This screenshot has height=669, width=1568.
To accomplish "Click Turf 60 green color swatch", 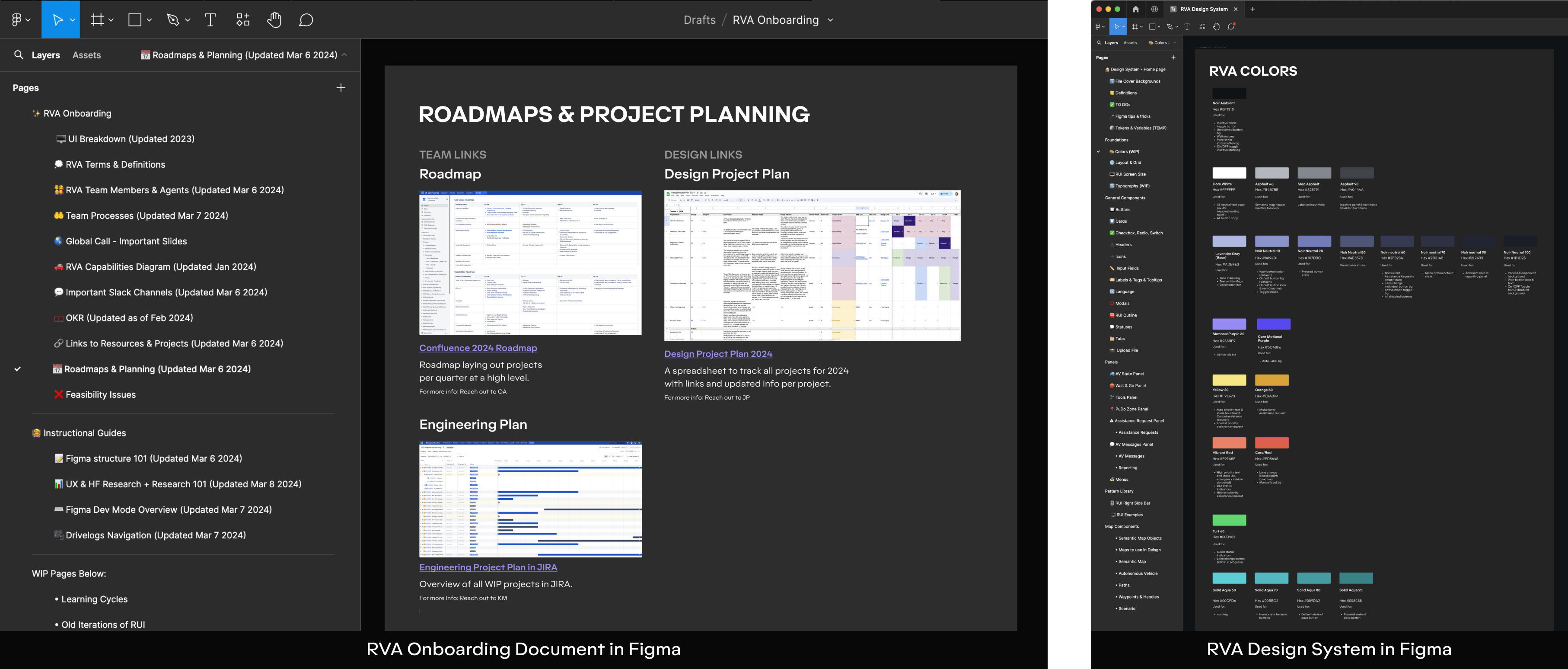I will click(1229, 520).
